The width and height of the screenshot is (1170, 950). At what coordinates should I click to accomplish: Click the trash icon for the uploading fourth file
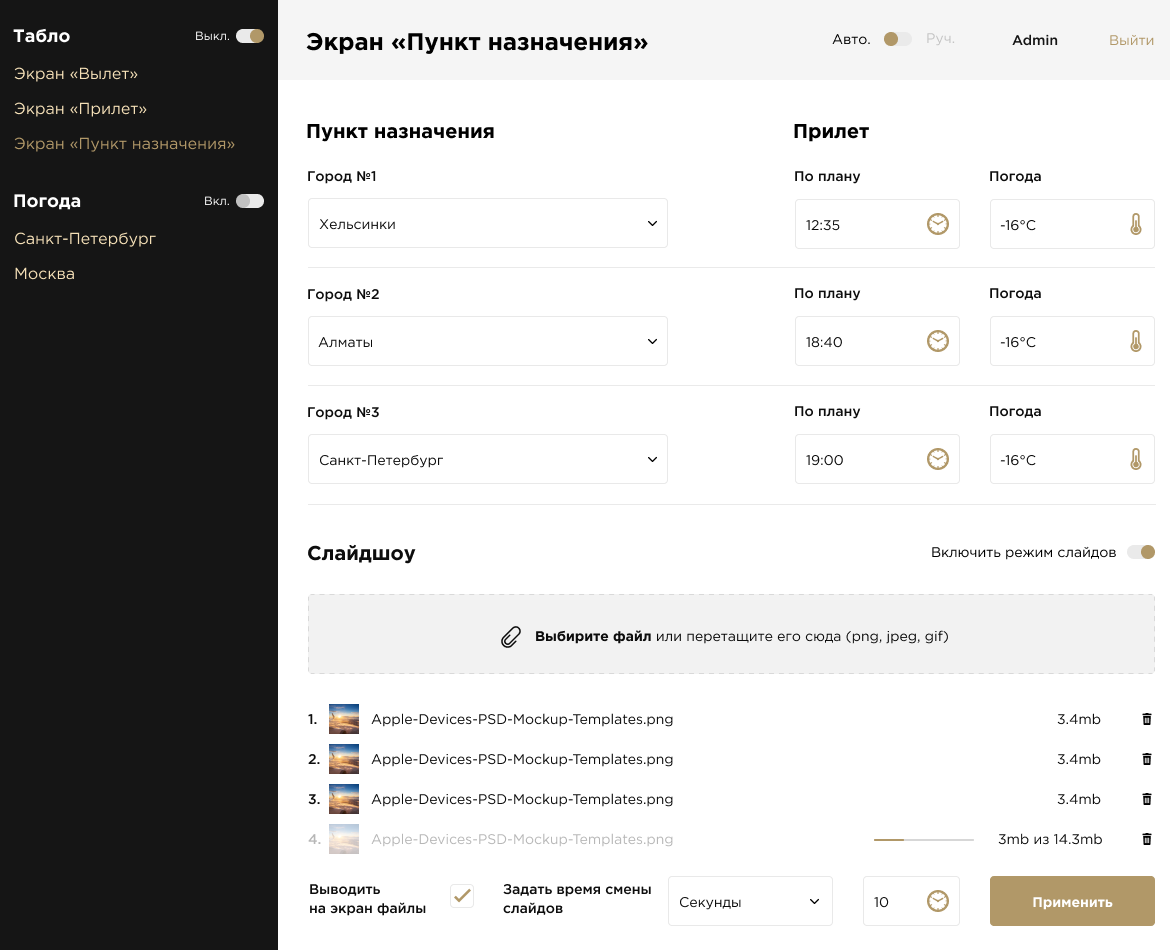coord(1147,839)
